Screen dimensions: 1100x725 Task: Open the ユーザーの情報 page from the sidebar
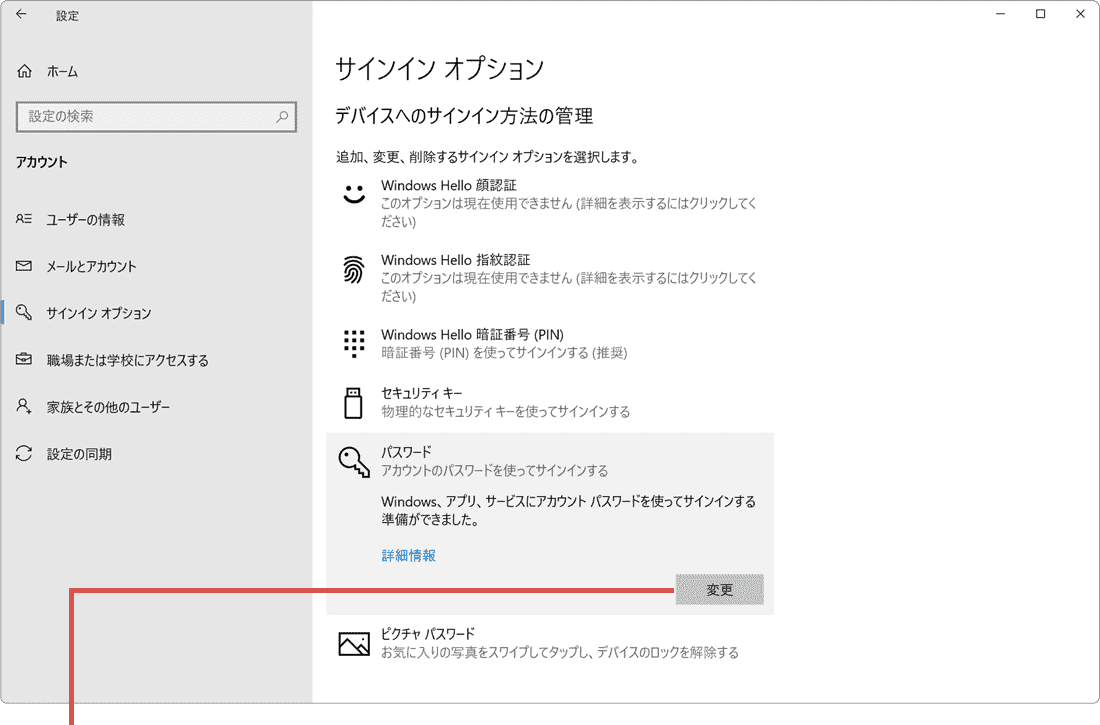(85, 219)
